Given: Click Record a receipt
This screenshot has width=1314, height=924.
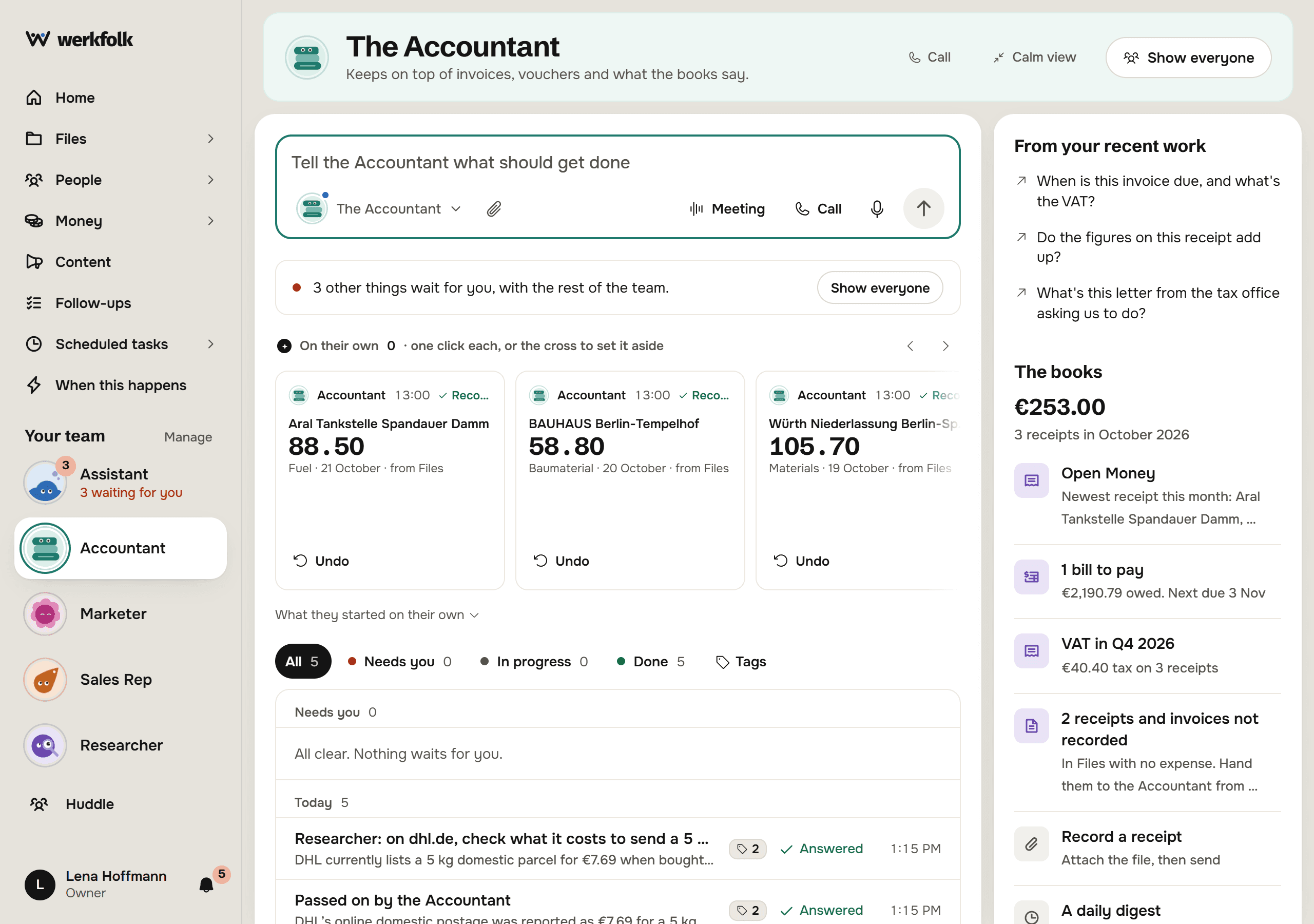Looking at the screenshot, I should point(1148,848).
